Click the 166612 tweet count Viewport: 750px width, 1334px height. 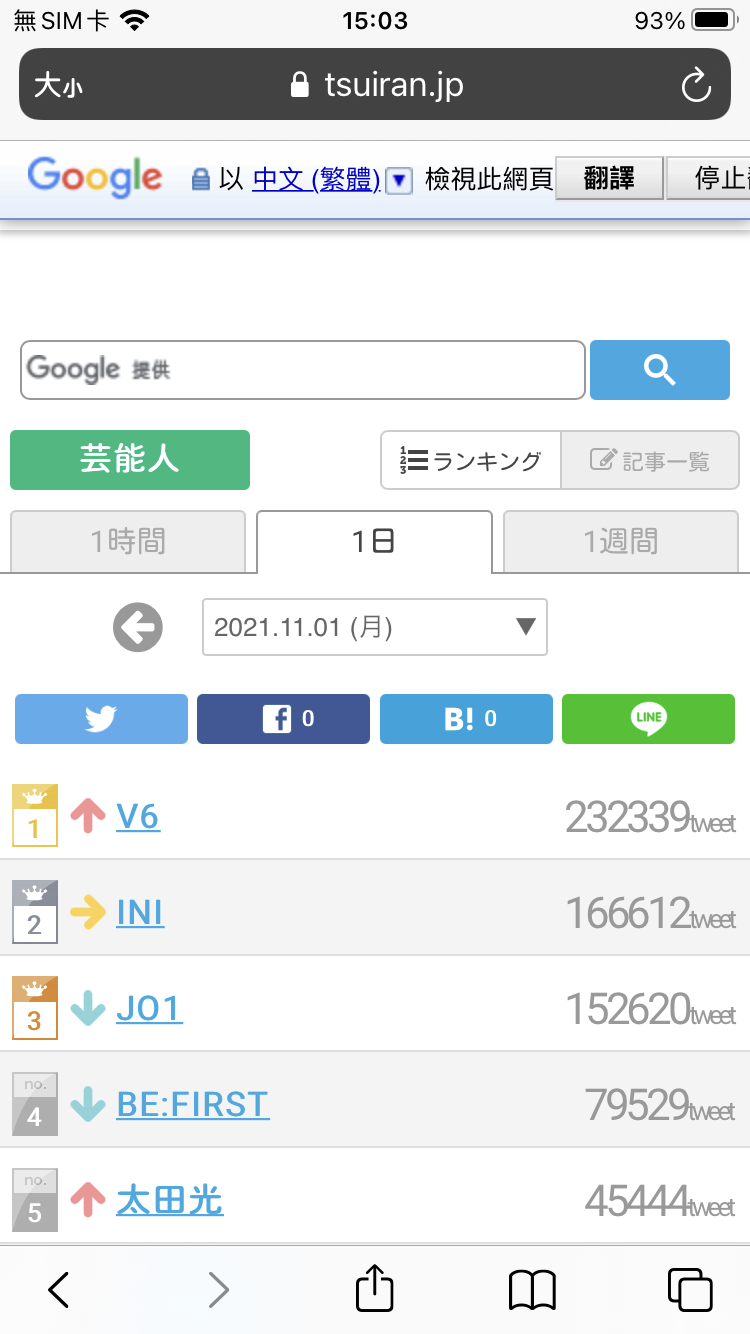(650, 914)
